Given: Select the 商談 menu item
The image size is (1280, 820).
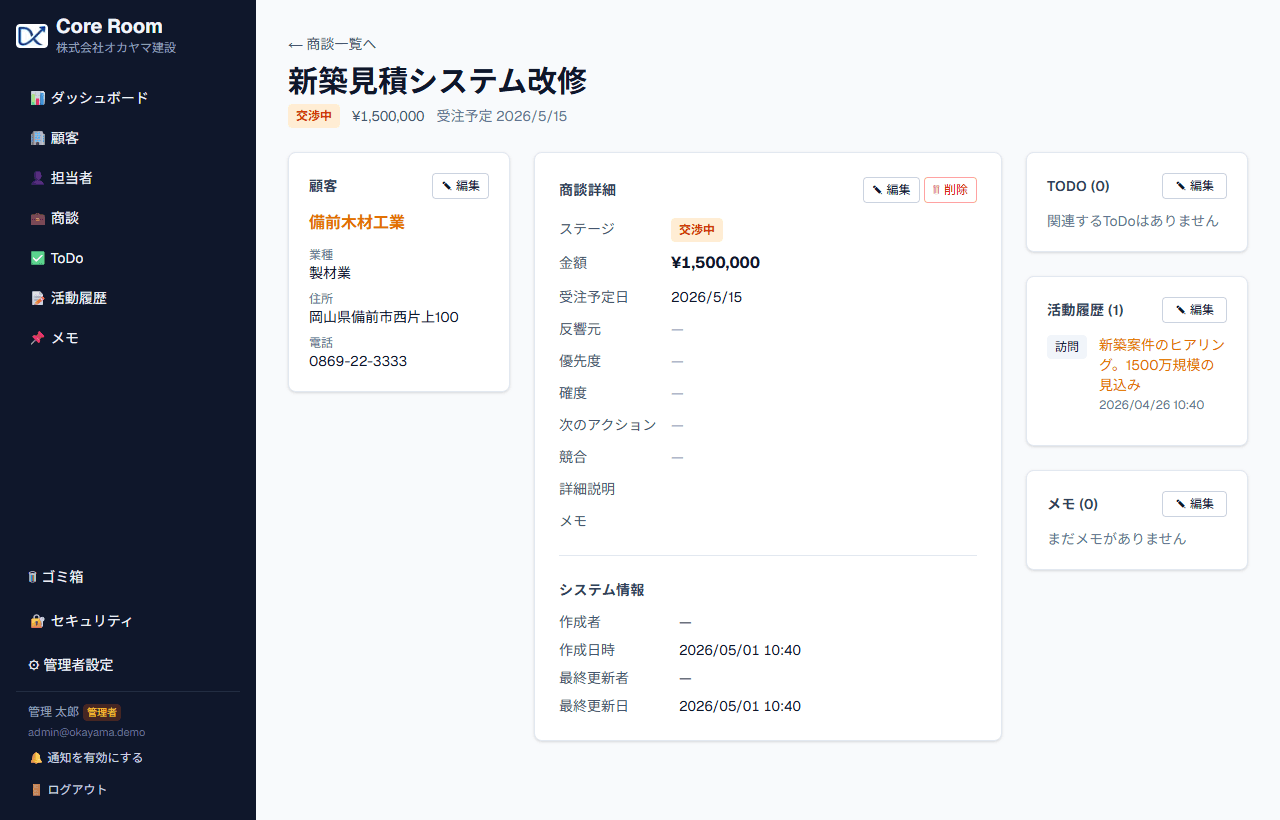Looking at the screenshot, I should point(128,218).
